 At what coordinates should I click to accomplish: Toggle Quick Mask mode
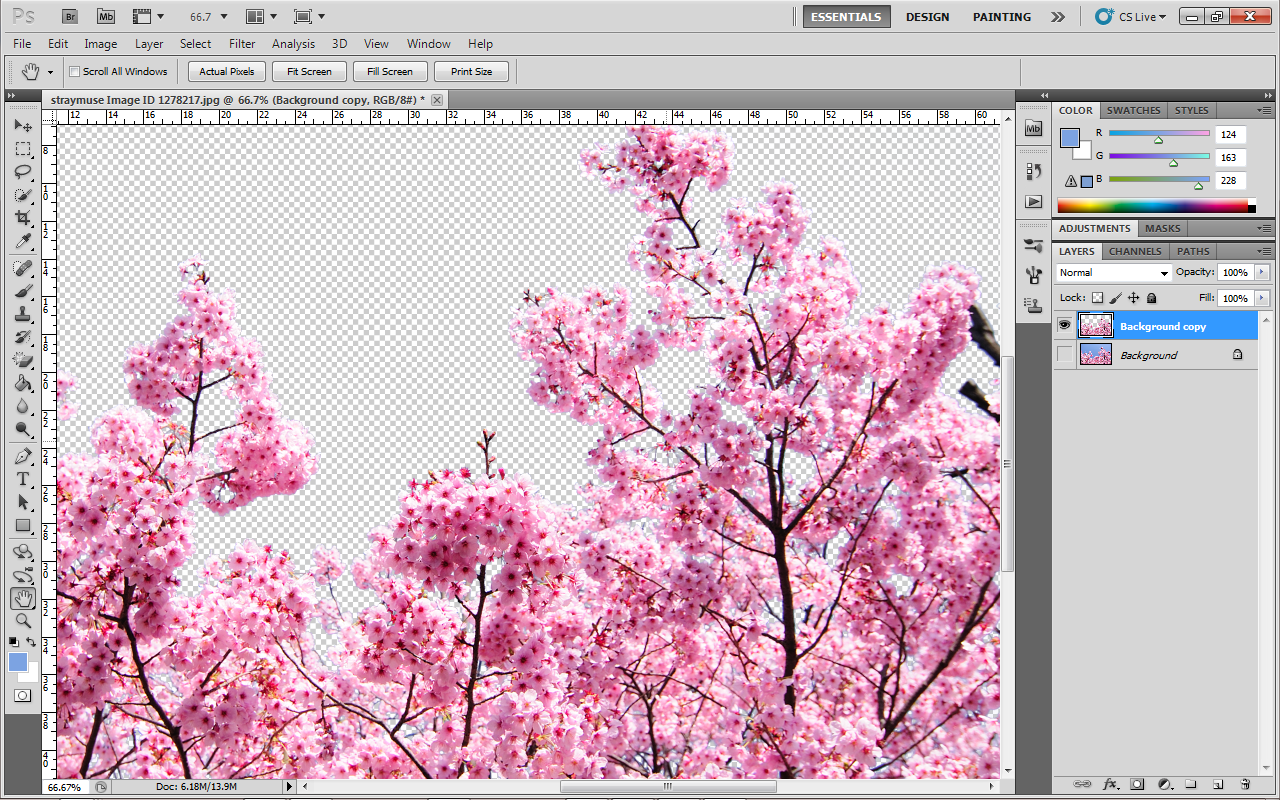coord(23,695)
